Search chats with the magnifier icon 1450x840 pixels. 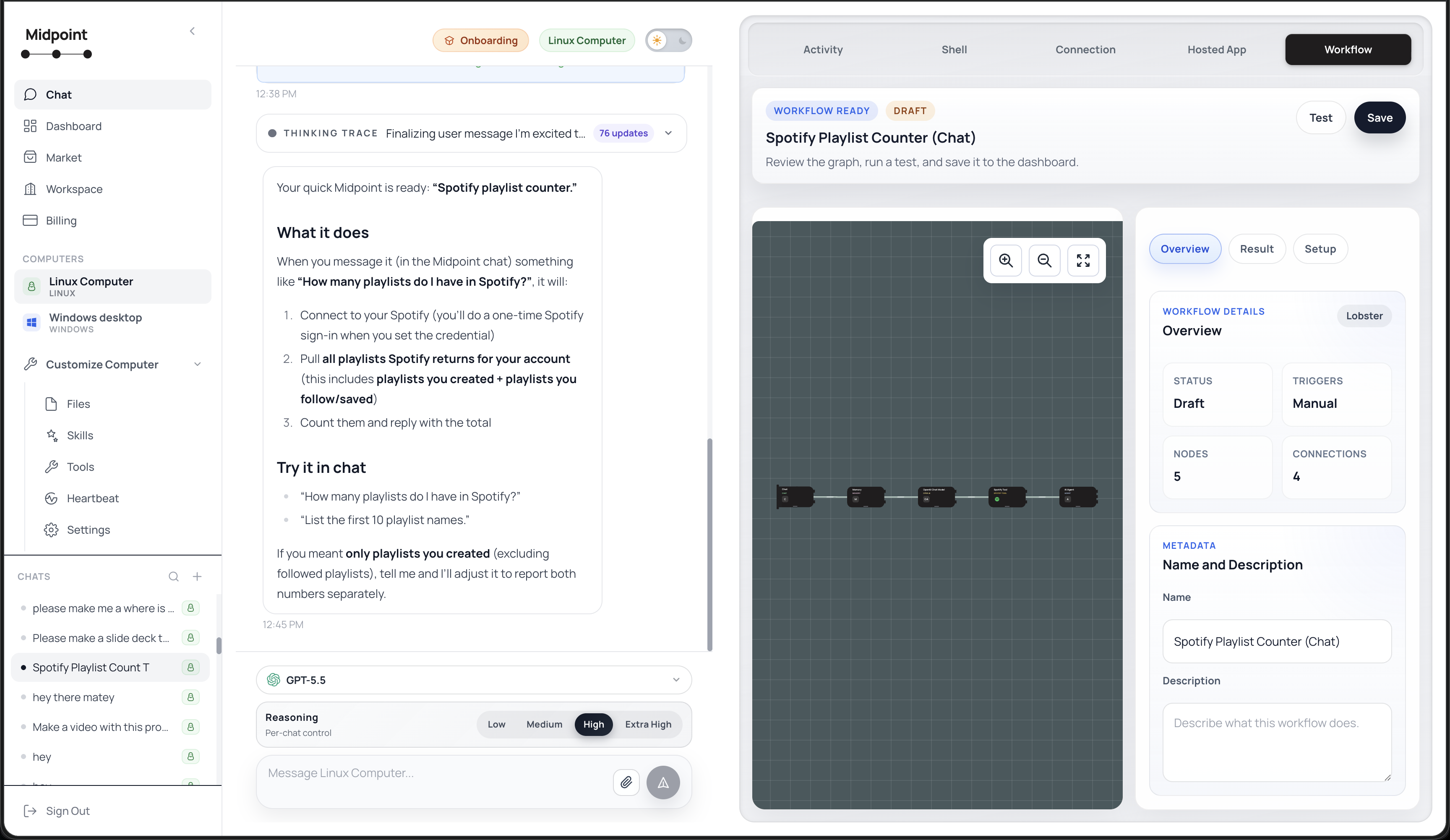[x=173, y=577]
